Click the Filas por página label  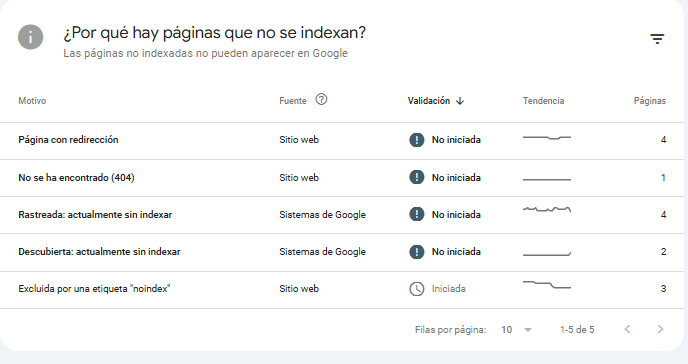pyautogui.click(x=451, y=329)
